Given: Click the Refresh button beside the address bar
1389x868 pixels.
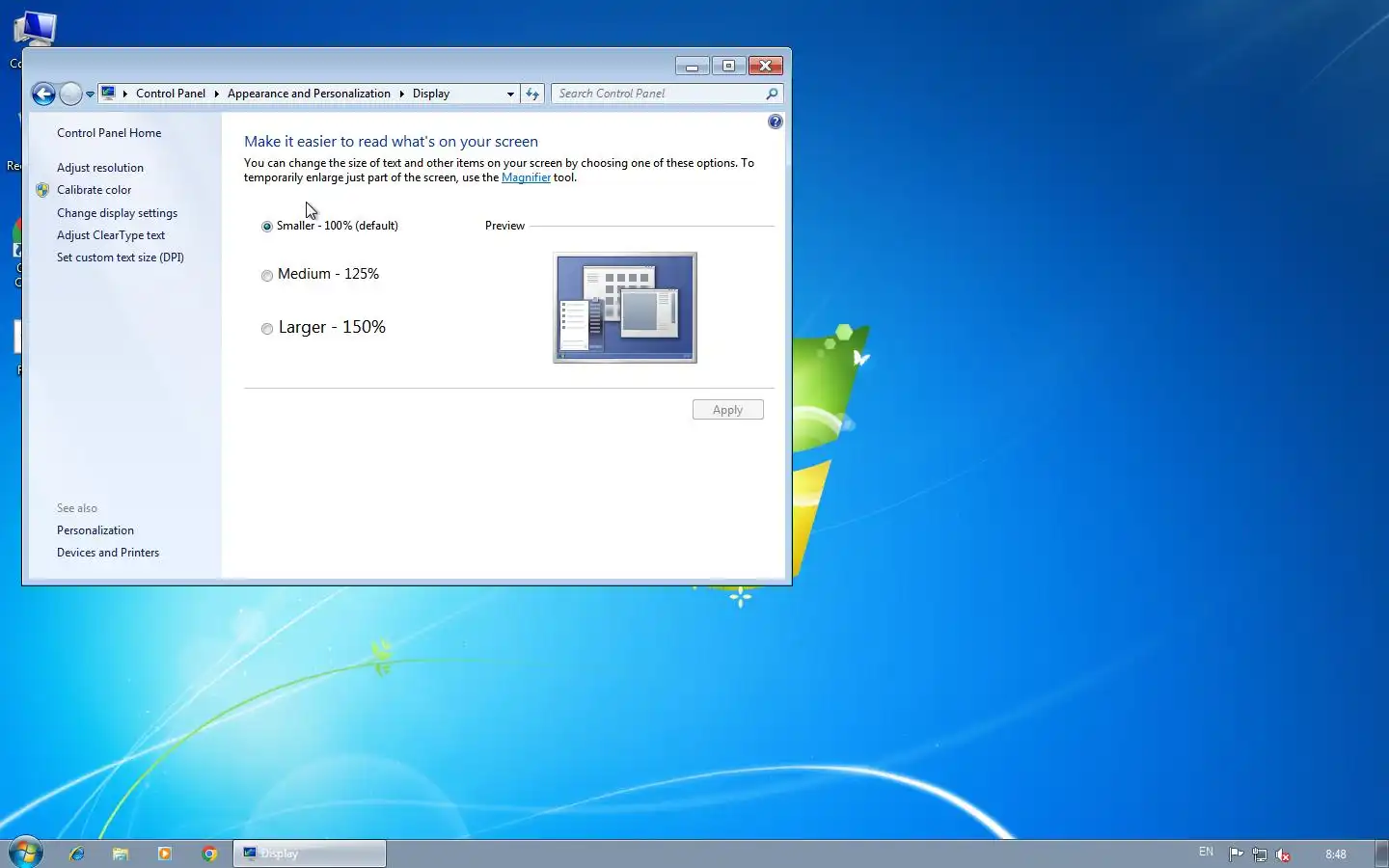Looking at the screenshot, I should 532,94.
